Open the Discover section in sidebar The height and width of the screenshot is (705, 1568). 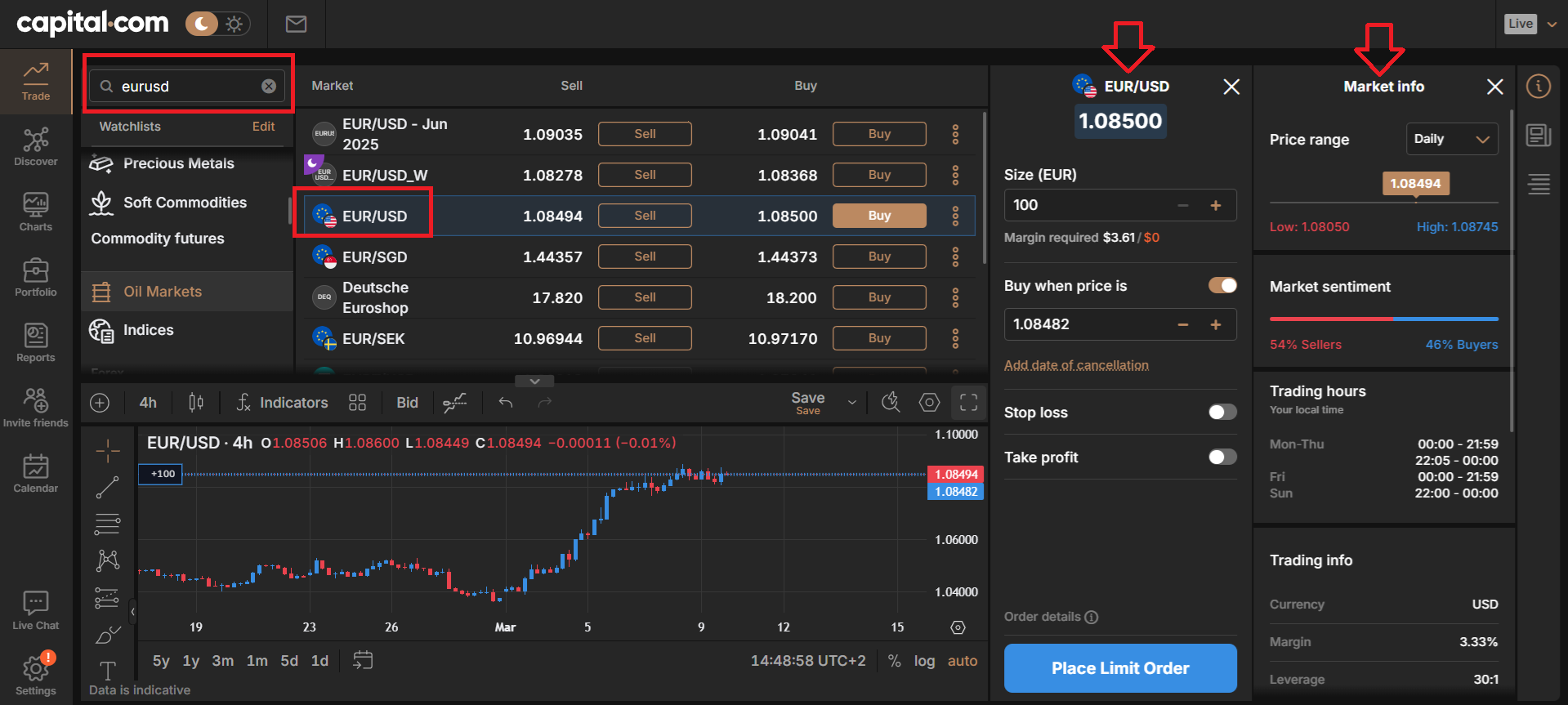pos(36,147)
